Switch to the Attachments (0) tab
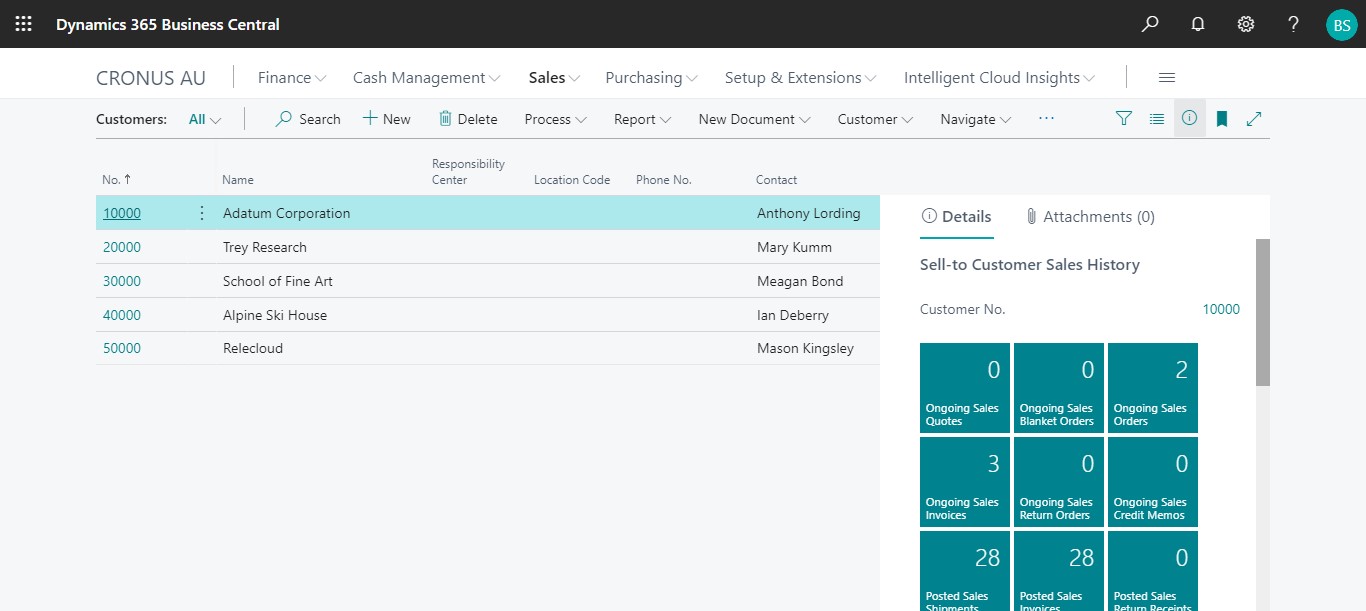1366x611 pixels. [x=1090, y=217]
